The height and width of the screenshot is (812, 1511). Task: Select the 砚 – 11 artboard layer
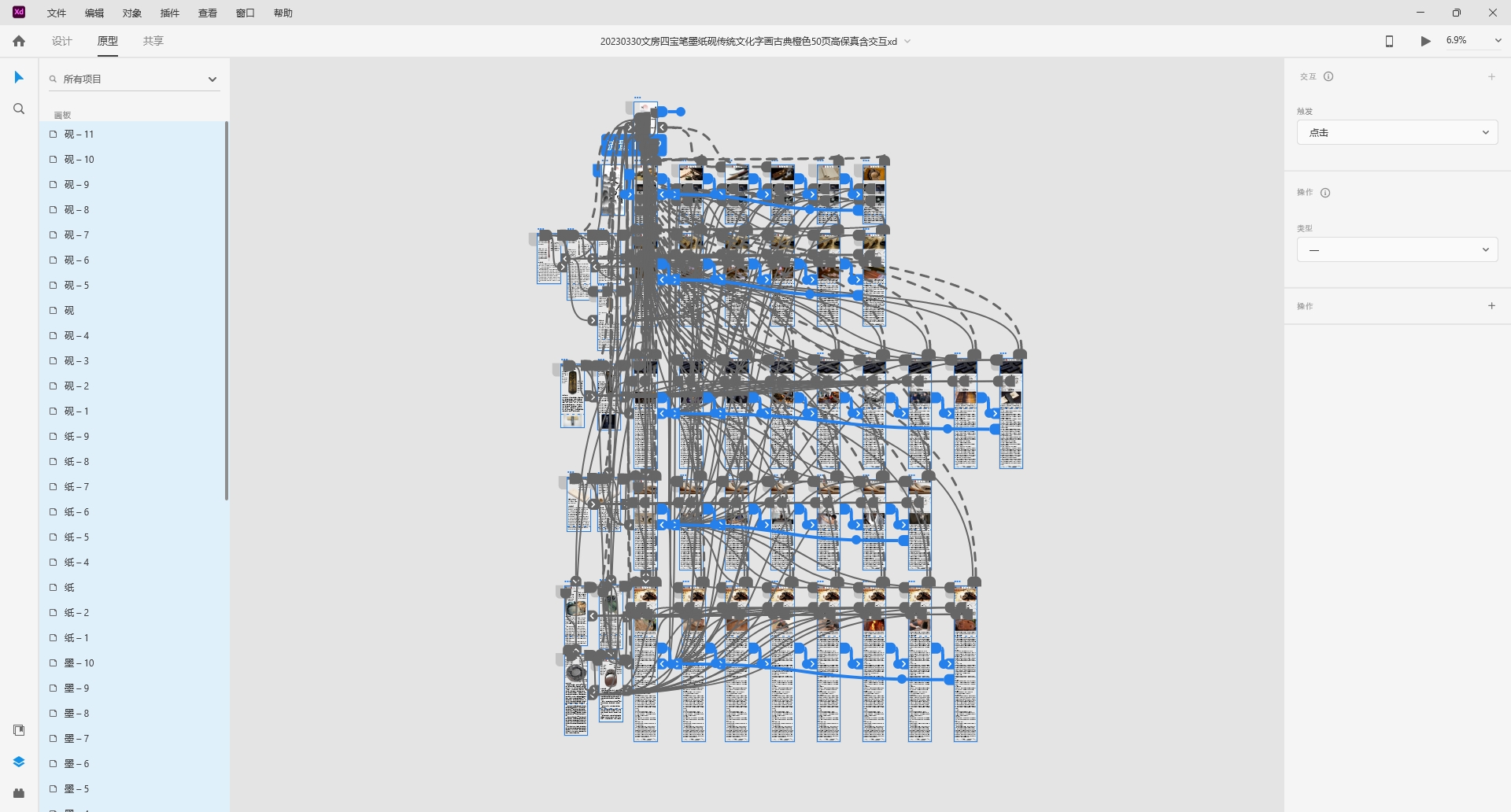[x=79, y=135]
